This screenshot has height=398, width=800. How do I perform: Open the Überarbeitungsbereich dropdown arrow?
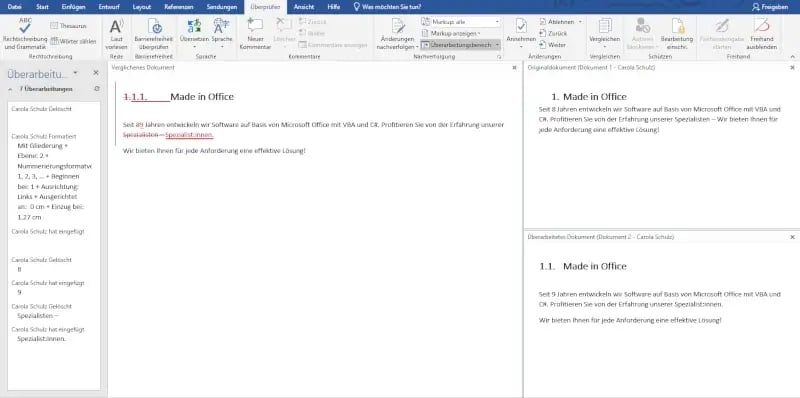point(497,45)
